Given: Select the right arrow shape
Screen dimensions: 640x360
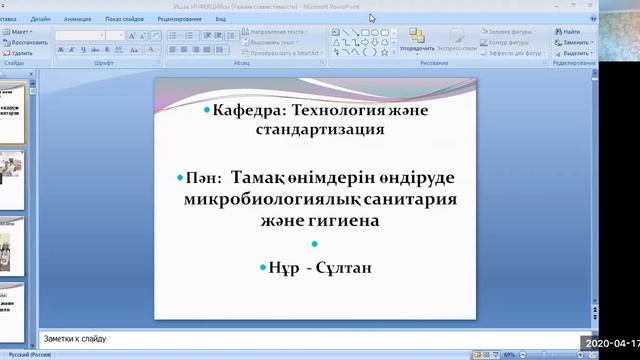Looking at the screenshot, I should click(x=365, y=42).
